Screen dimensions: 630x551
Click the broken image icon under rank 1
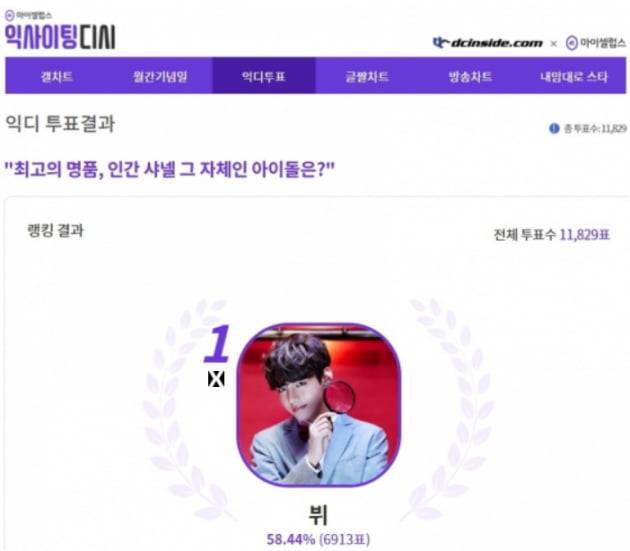click(x=216, y=379)
